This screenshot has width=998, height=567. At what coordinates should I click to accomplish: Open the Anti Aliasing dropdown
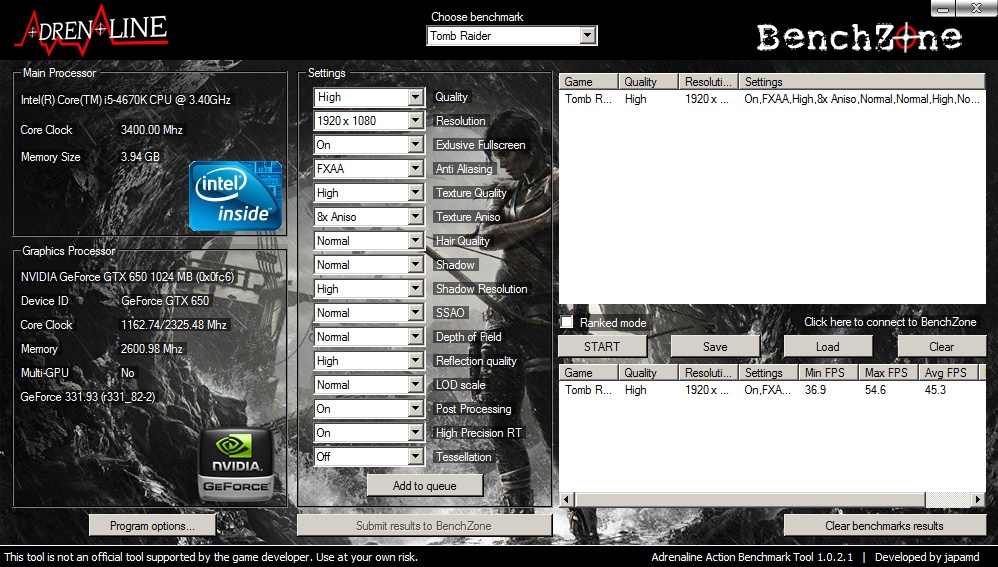tap(369, 169)
